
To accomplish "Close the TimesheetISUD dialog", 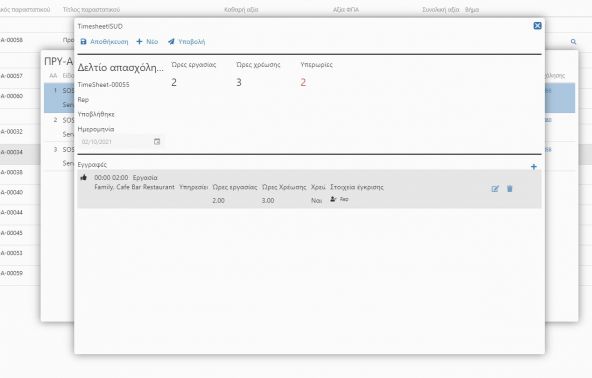I will 537,26.
